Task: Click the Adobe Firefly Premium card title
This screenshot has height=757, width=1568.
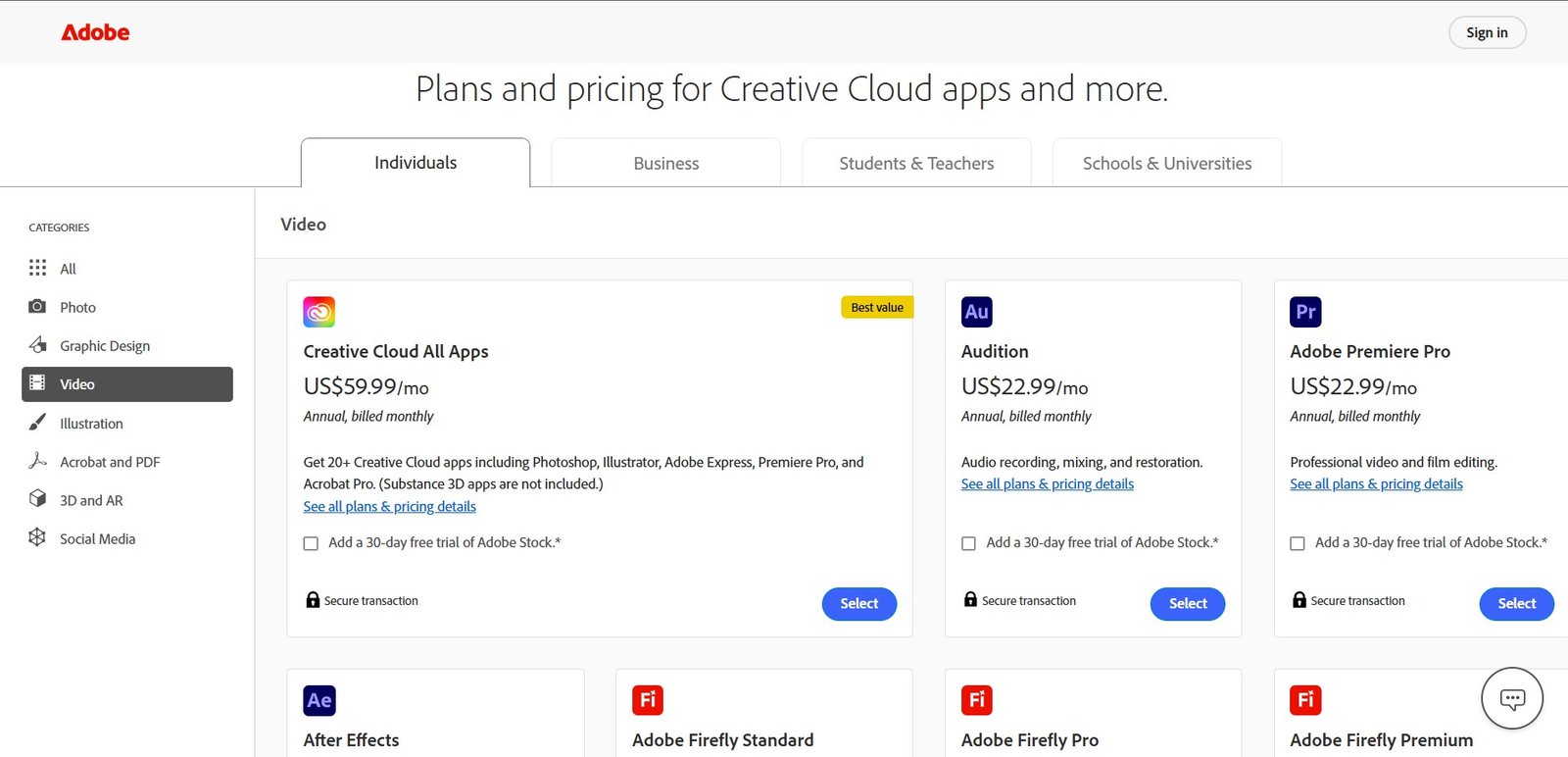Action: (1381, 740)
